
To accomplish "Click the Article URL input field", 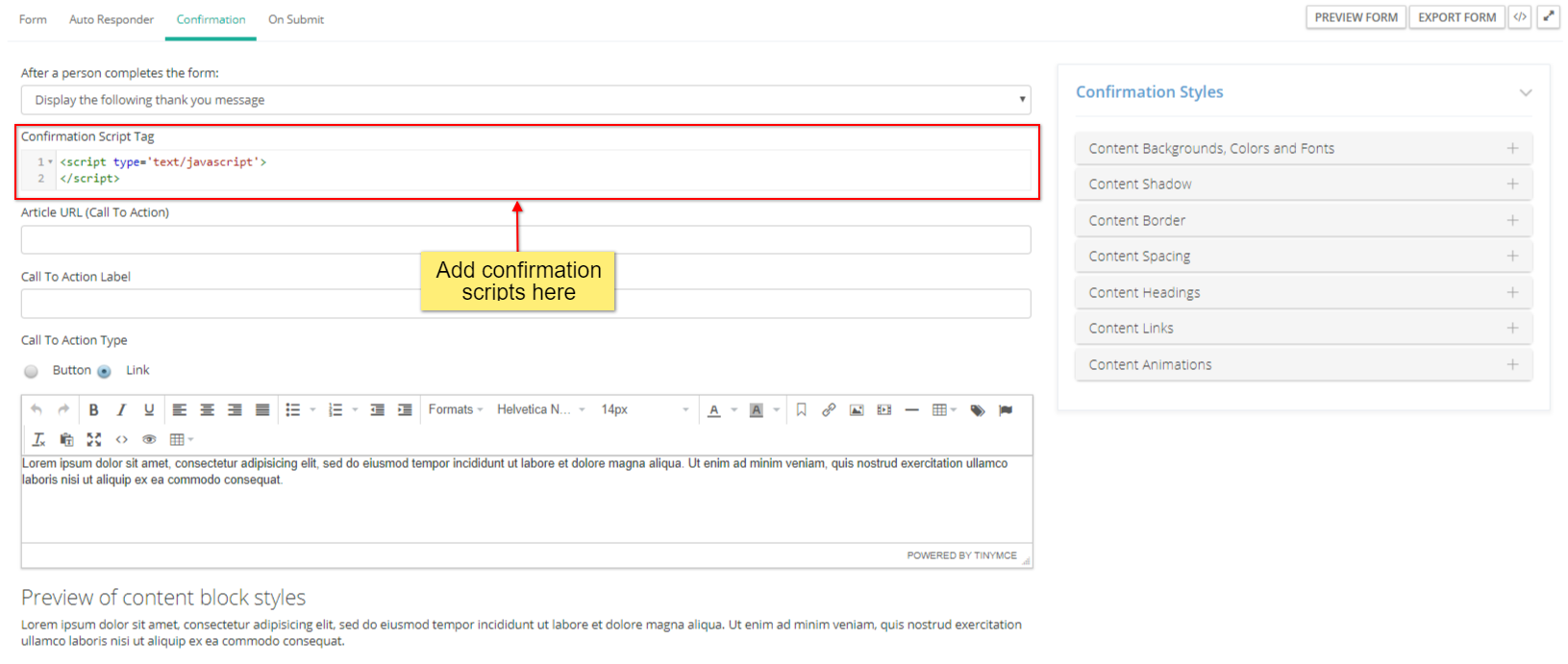I will pyautogui.click(x=526, y=239).
